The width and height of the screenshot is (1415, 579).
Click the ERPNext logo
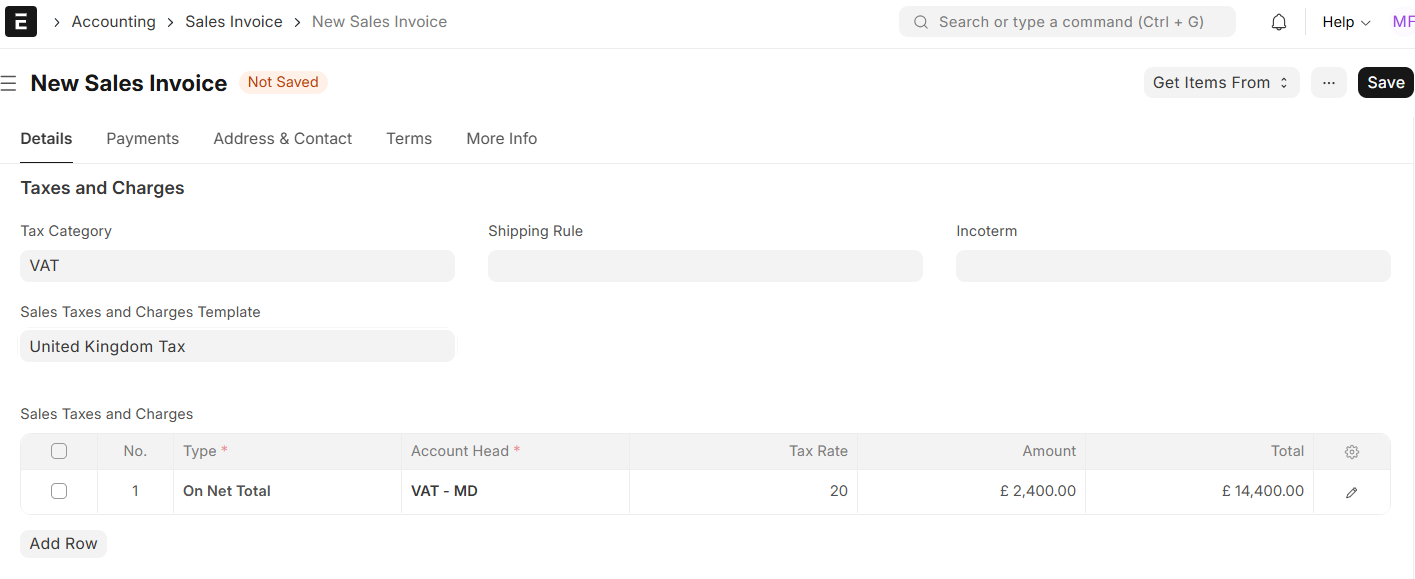click(x=21, y=21)
